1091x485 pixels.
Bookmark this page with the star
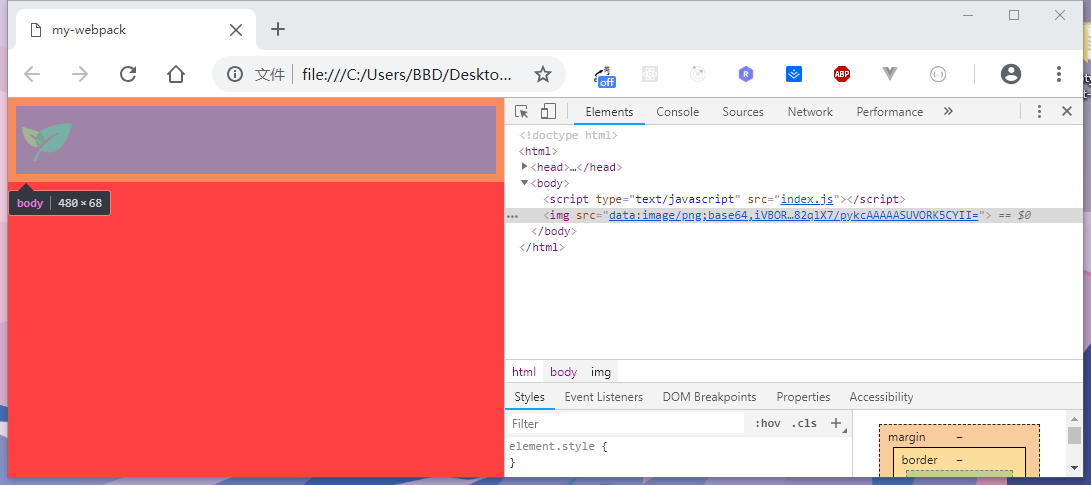(x=543, y=74)
